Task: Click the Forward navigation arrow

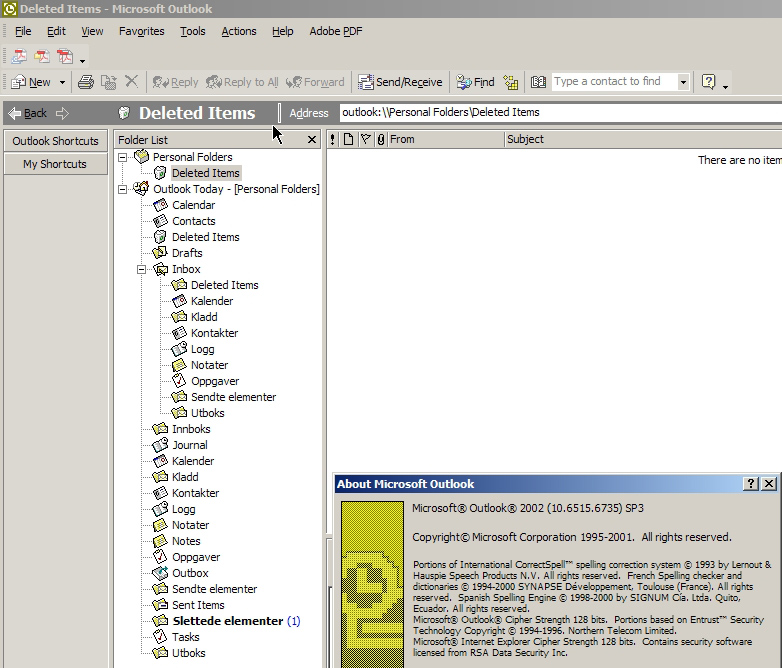Action: (62, 113)
